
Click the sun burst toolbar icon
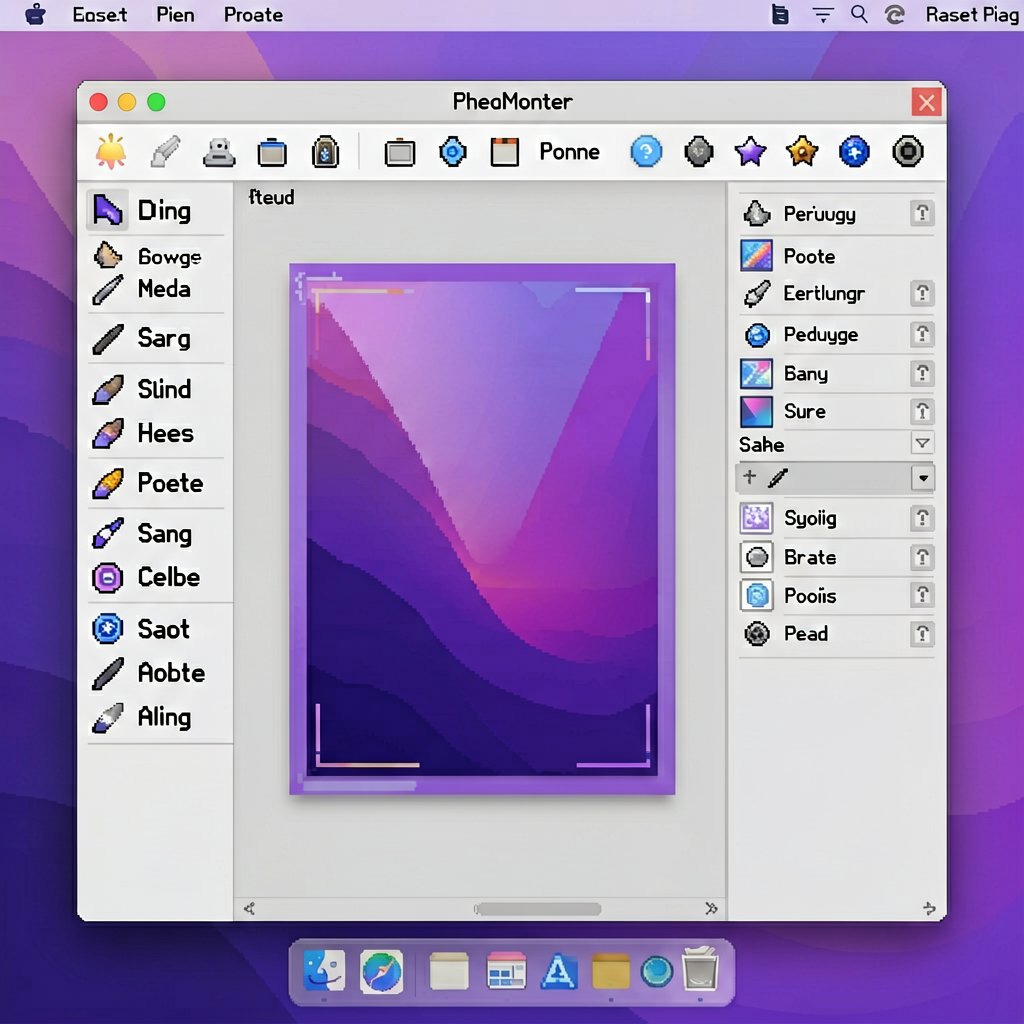111,152
